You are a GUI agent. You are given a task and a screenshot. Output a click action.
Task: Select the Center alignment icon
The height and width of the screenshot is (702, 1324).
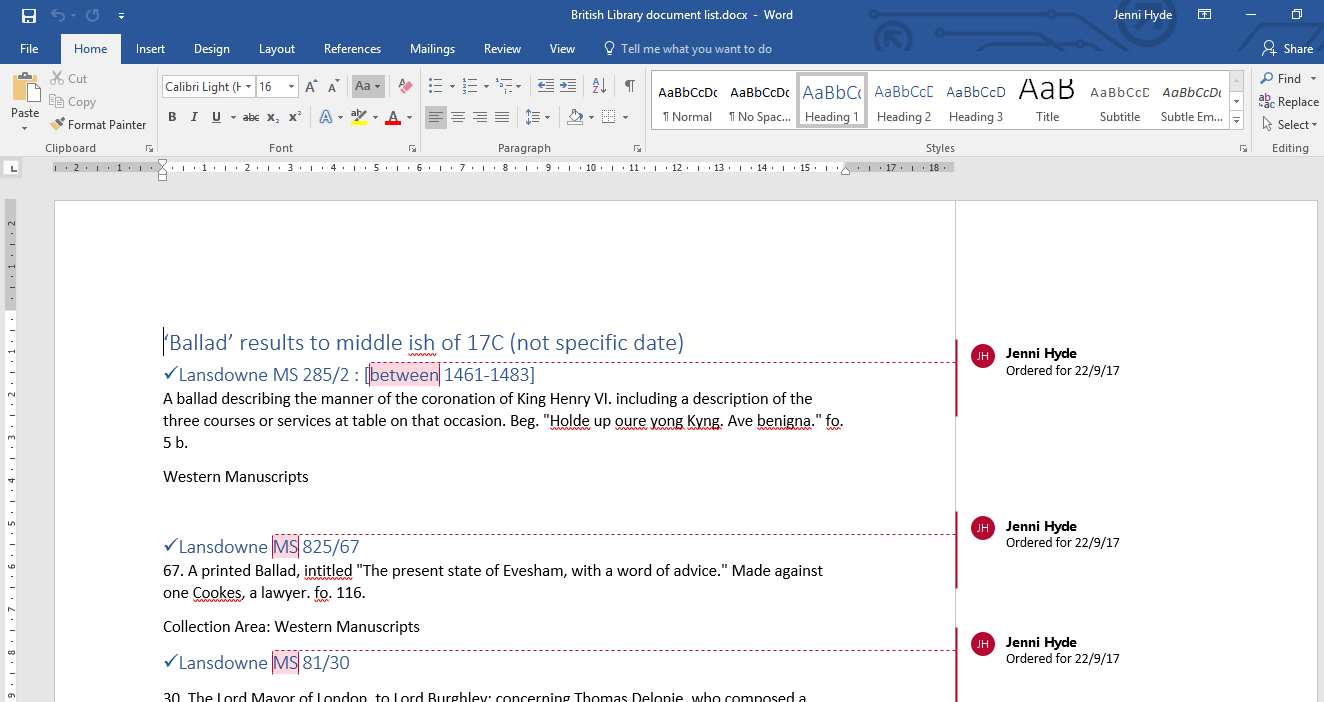click(x=458, y=118)
